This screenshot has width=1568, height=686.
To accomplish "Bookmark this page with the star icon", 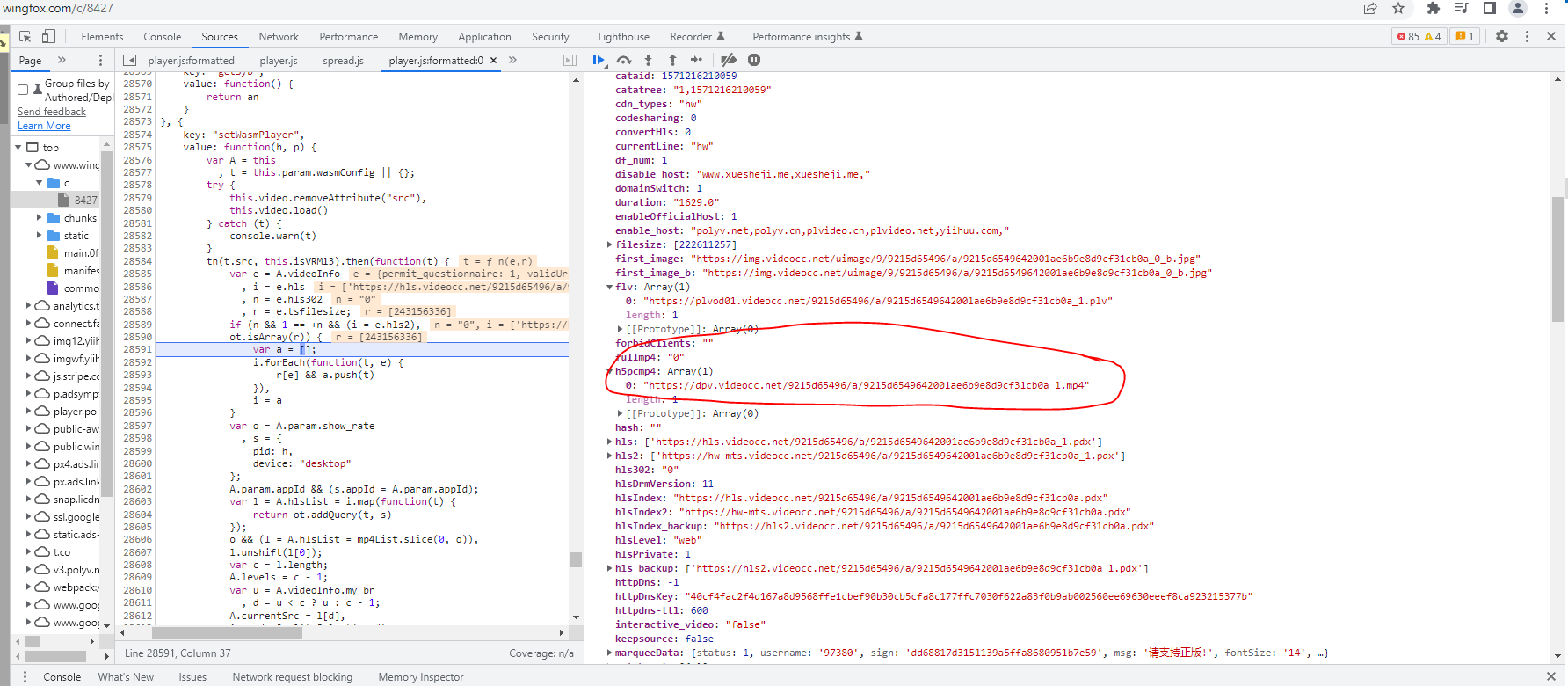I will 1398,9.
